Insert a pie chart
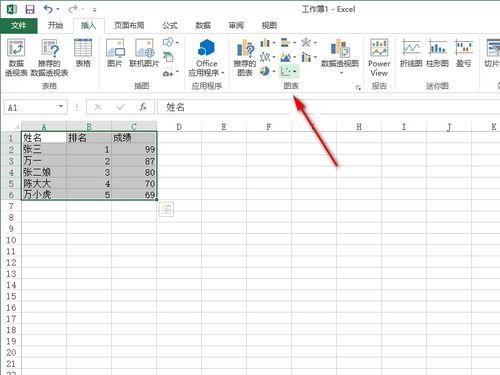This screenshot has width=500, height=375. point(265,71)
